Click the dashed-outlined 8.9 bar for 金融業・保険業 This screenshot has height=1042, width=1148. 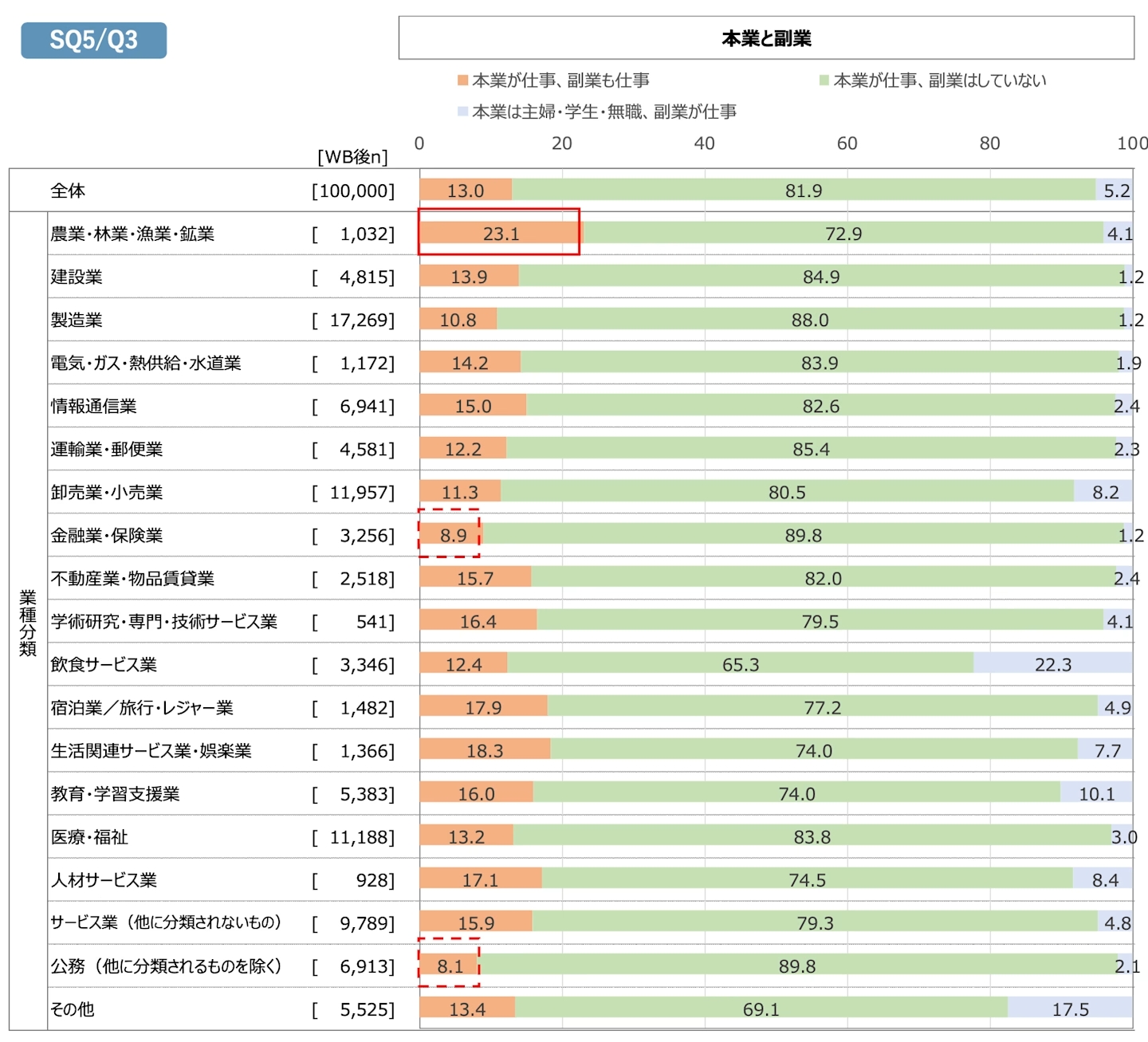pyautogui.click(x=450, y=534)
